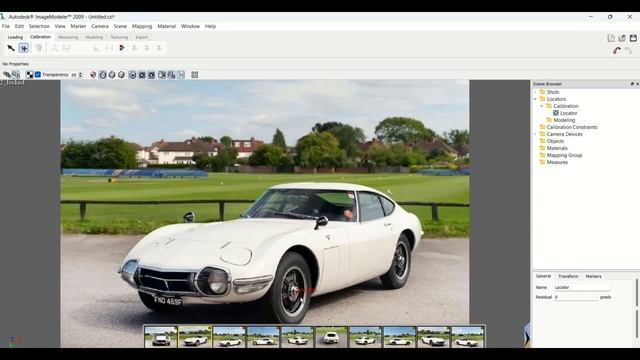Adjust the Transparency value stepper
The width and height of the screenshot is (640, 360).
tap(80, 75)
